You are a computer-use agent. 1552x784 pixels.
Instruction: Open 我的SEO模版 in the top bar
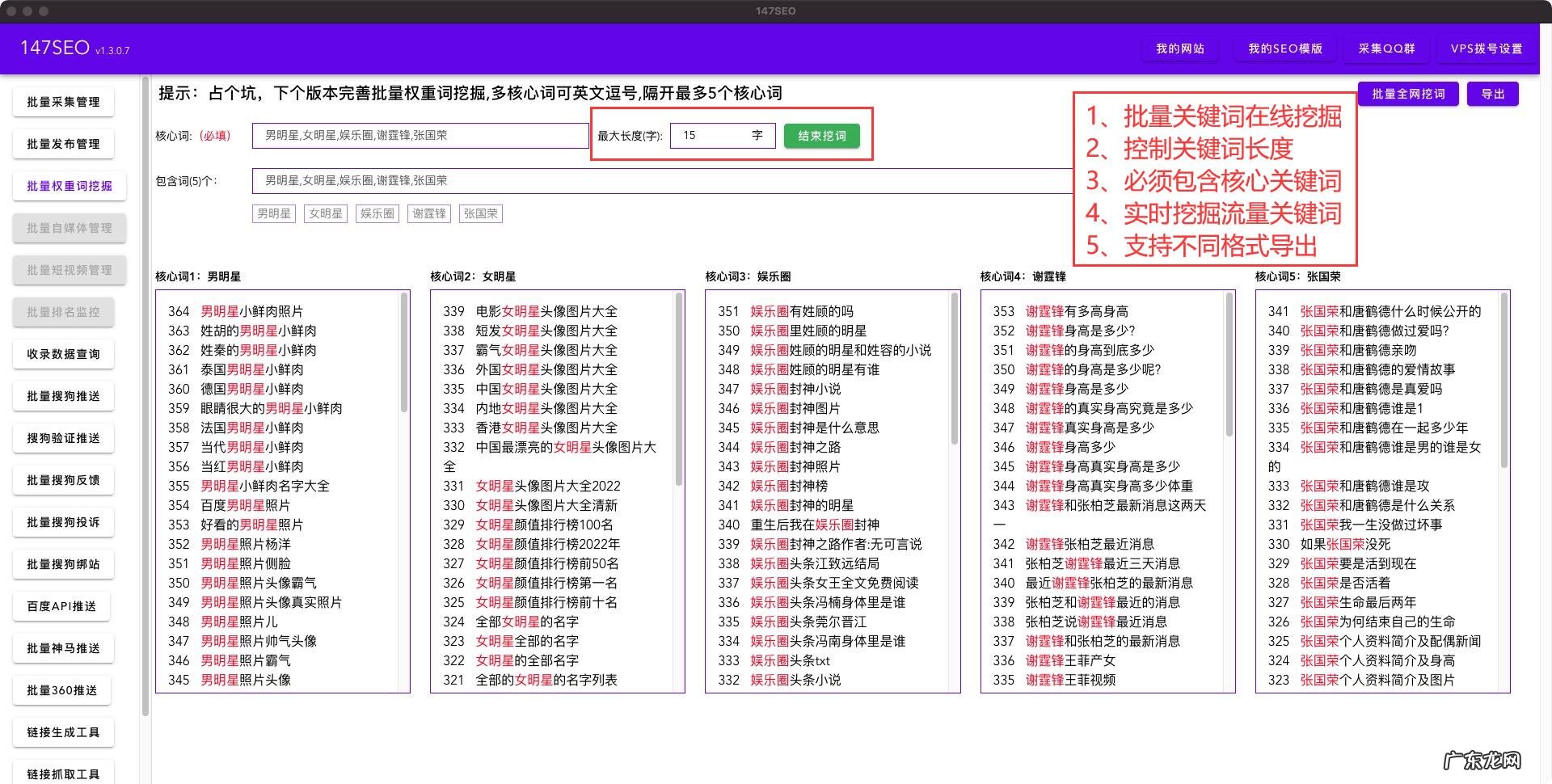(x=1284, y=48)
